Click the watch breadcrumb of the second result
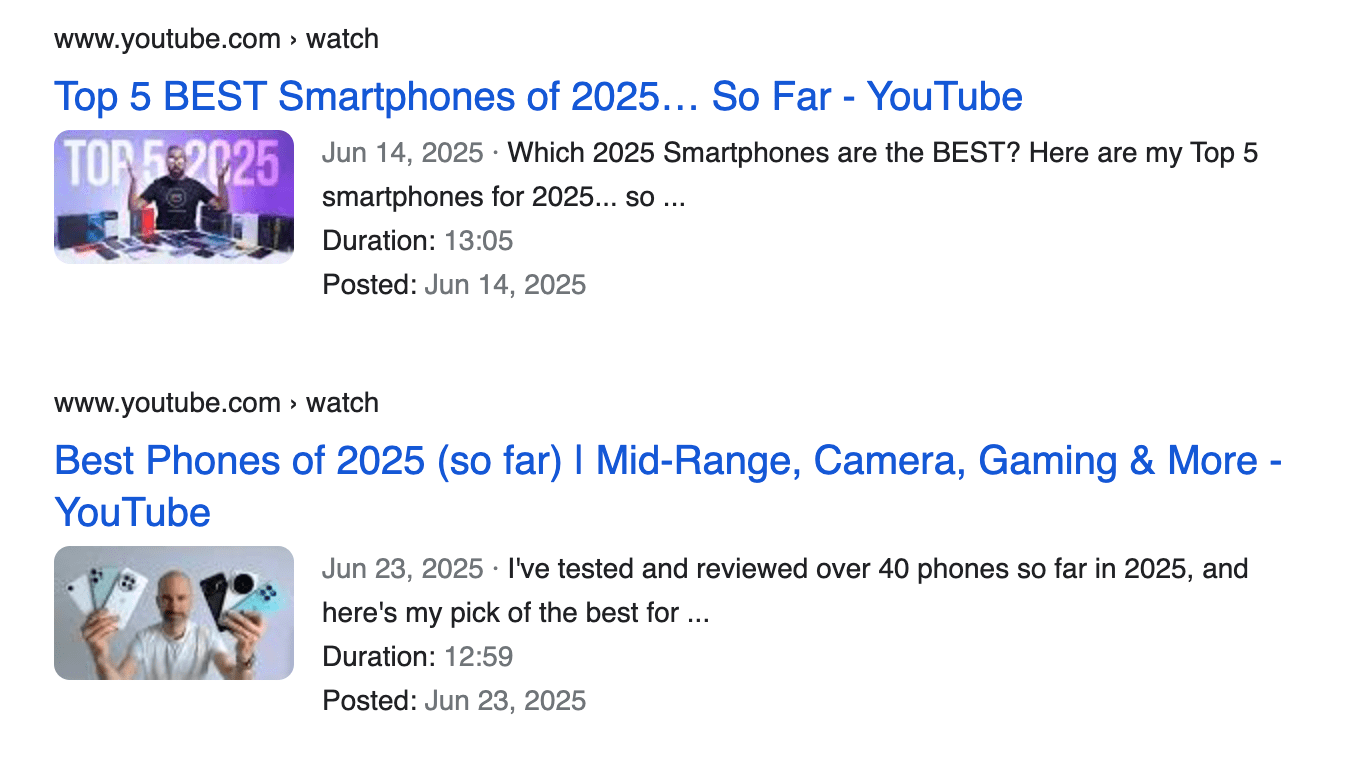 pos(344,402)
